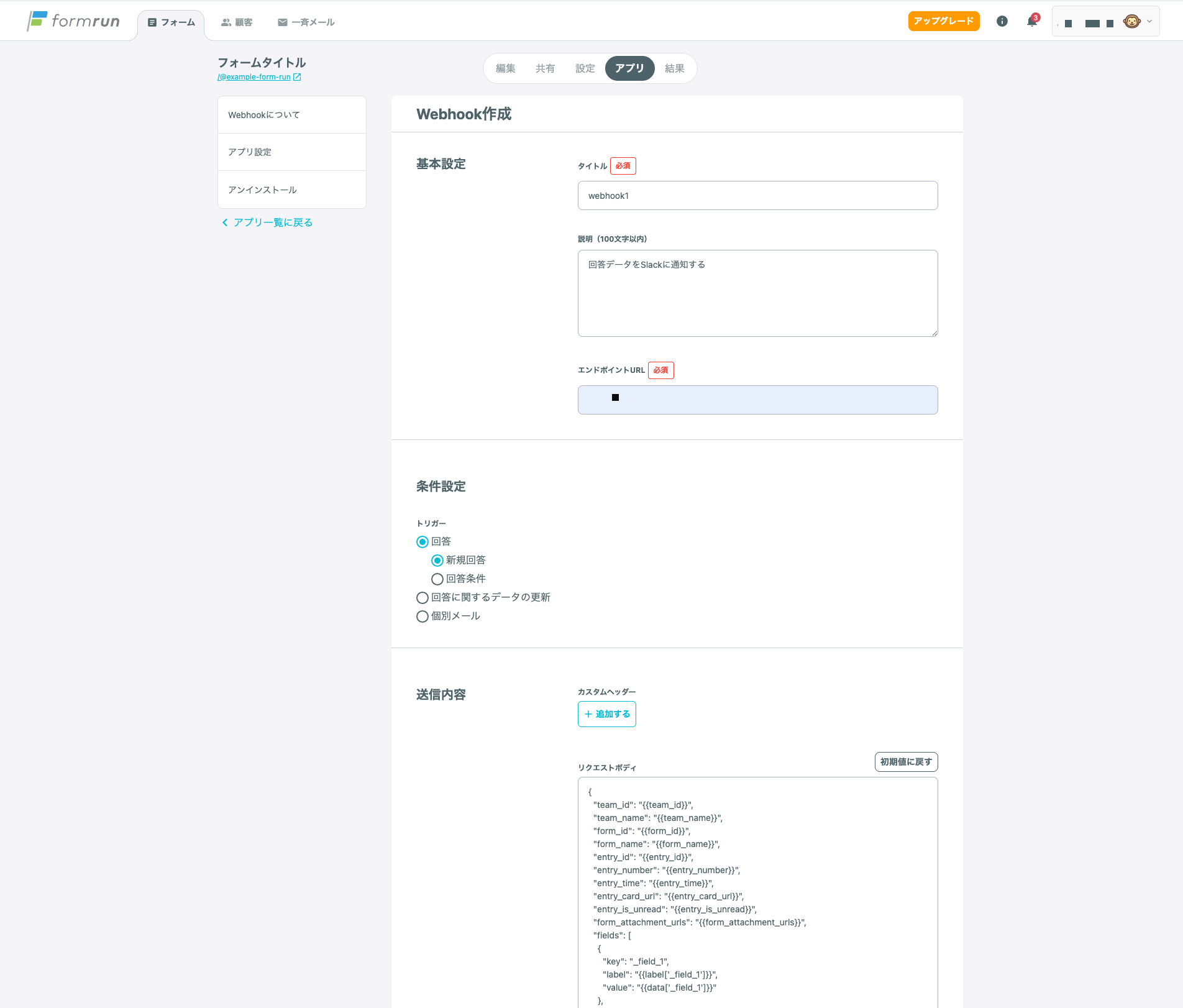This screenshot has height=1008, width=1183.
Task: Select the 個別メール radio option
Action: (x=422, y=616)
